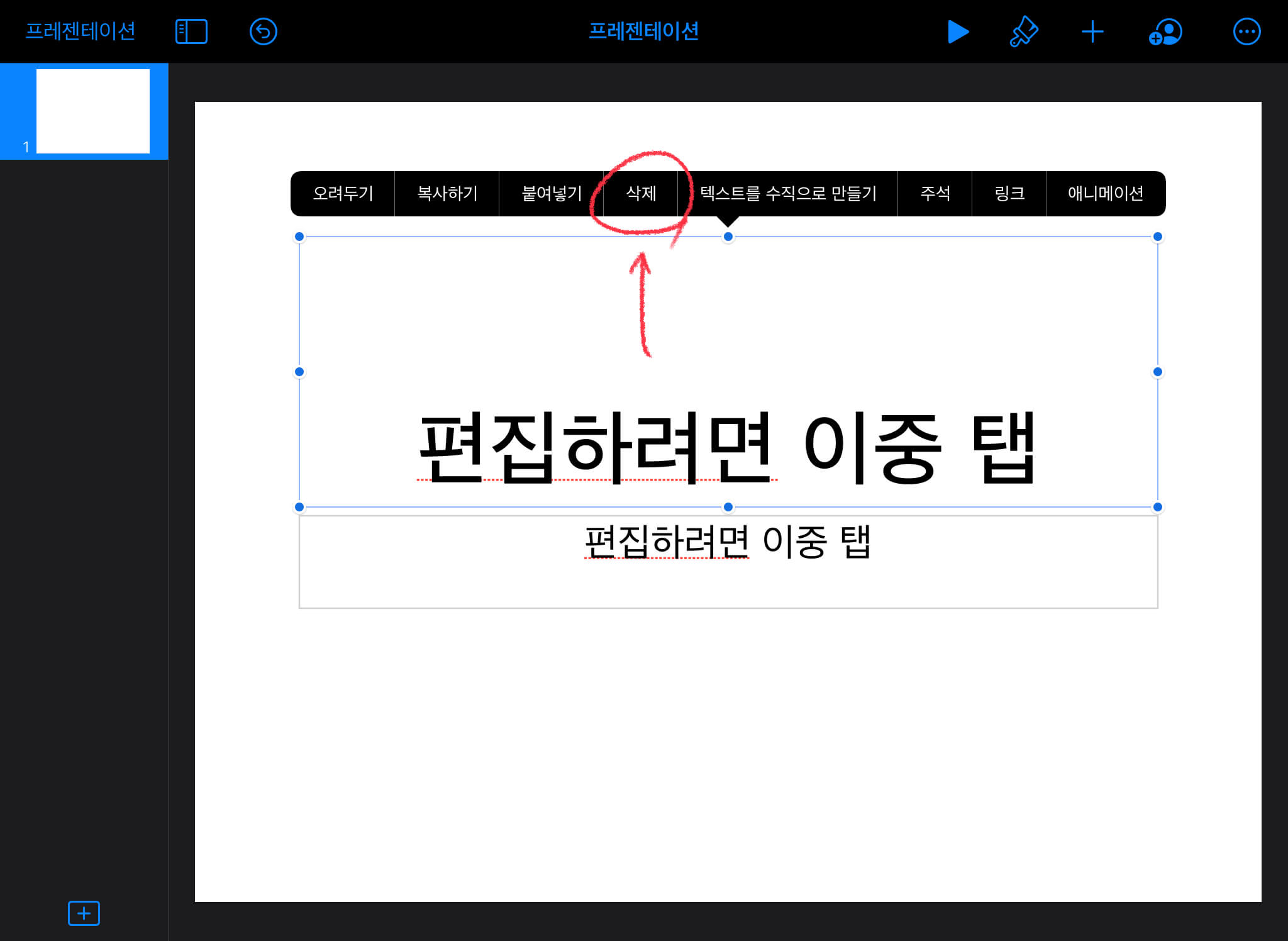Choose 붙여넣기 in the context menu

(552, 194)
